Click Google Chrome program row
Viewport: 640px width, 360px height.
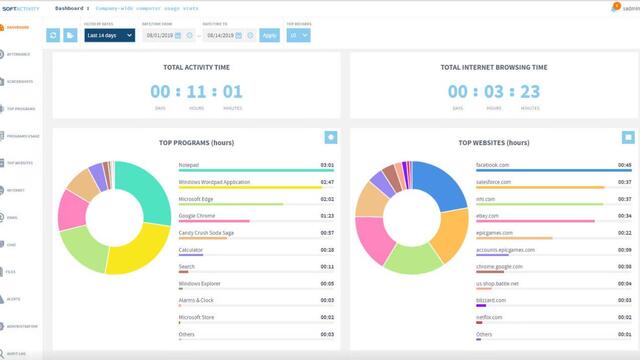click(256, 217)
